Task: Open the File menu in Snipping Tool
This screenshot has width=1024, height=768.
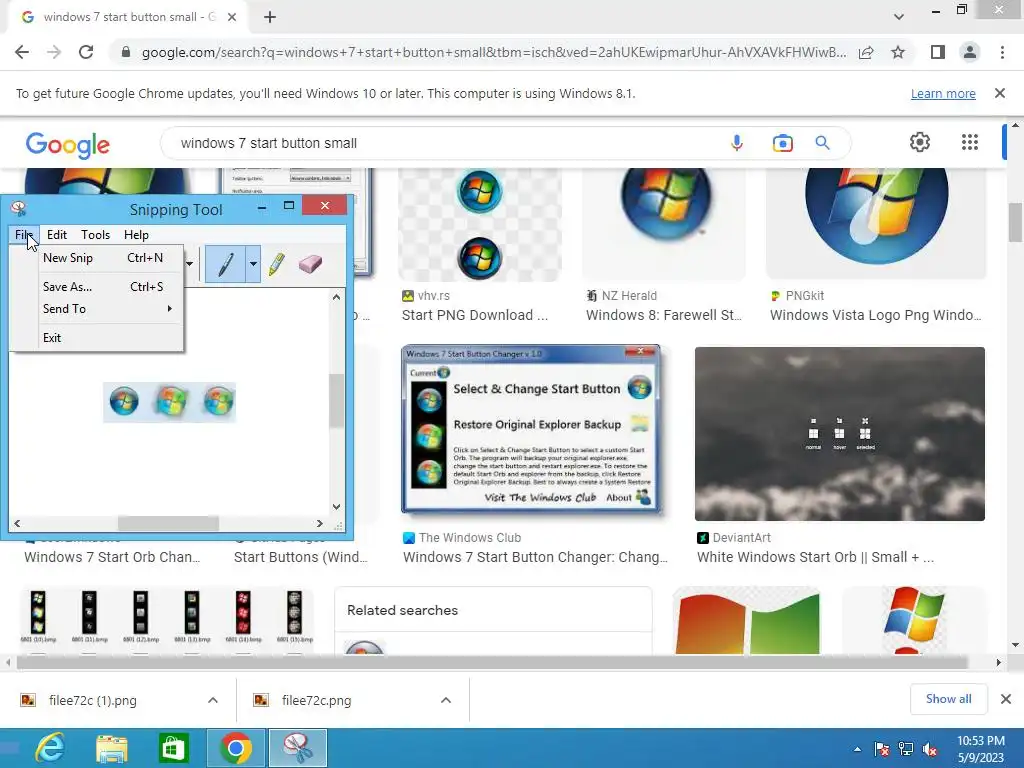Action: pos(24,234)
